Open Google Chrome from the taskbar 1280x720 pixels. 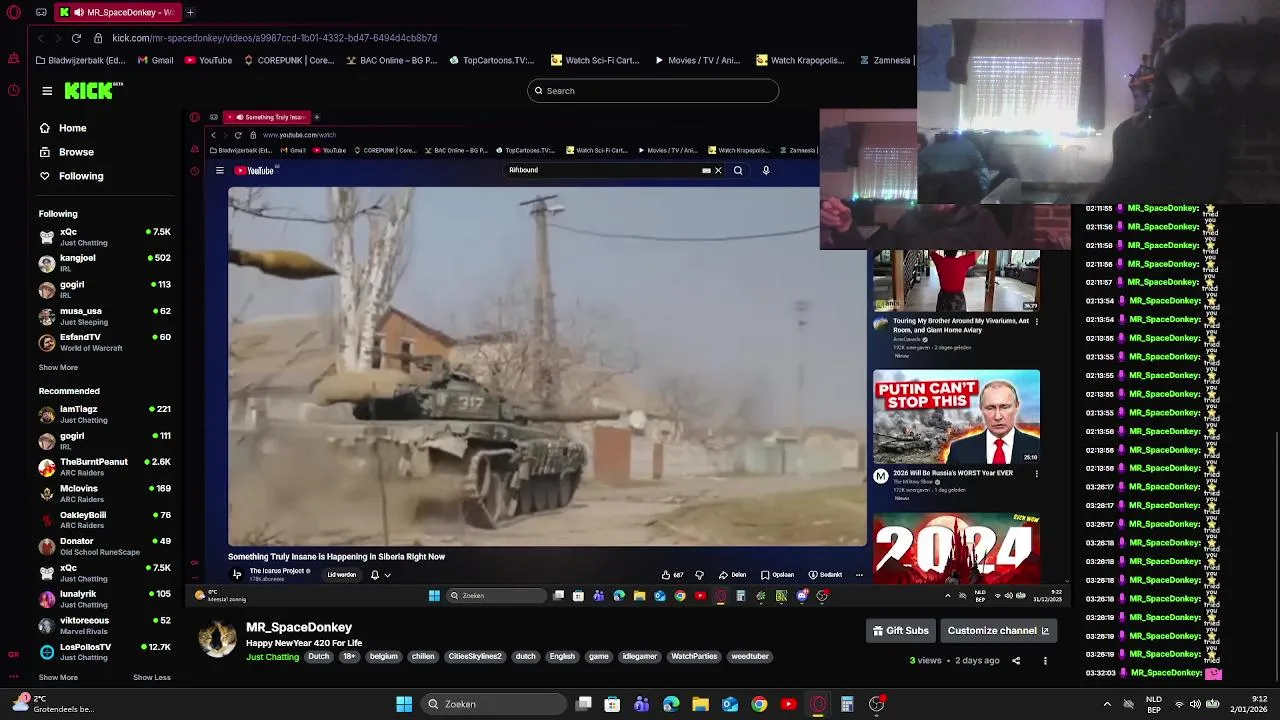(x=759, y=704)
